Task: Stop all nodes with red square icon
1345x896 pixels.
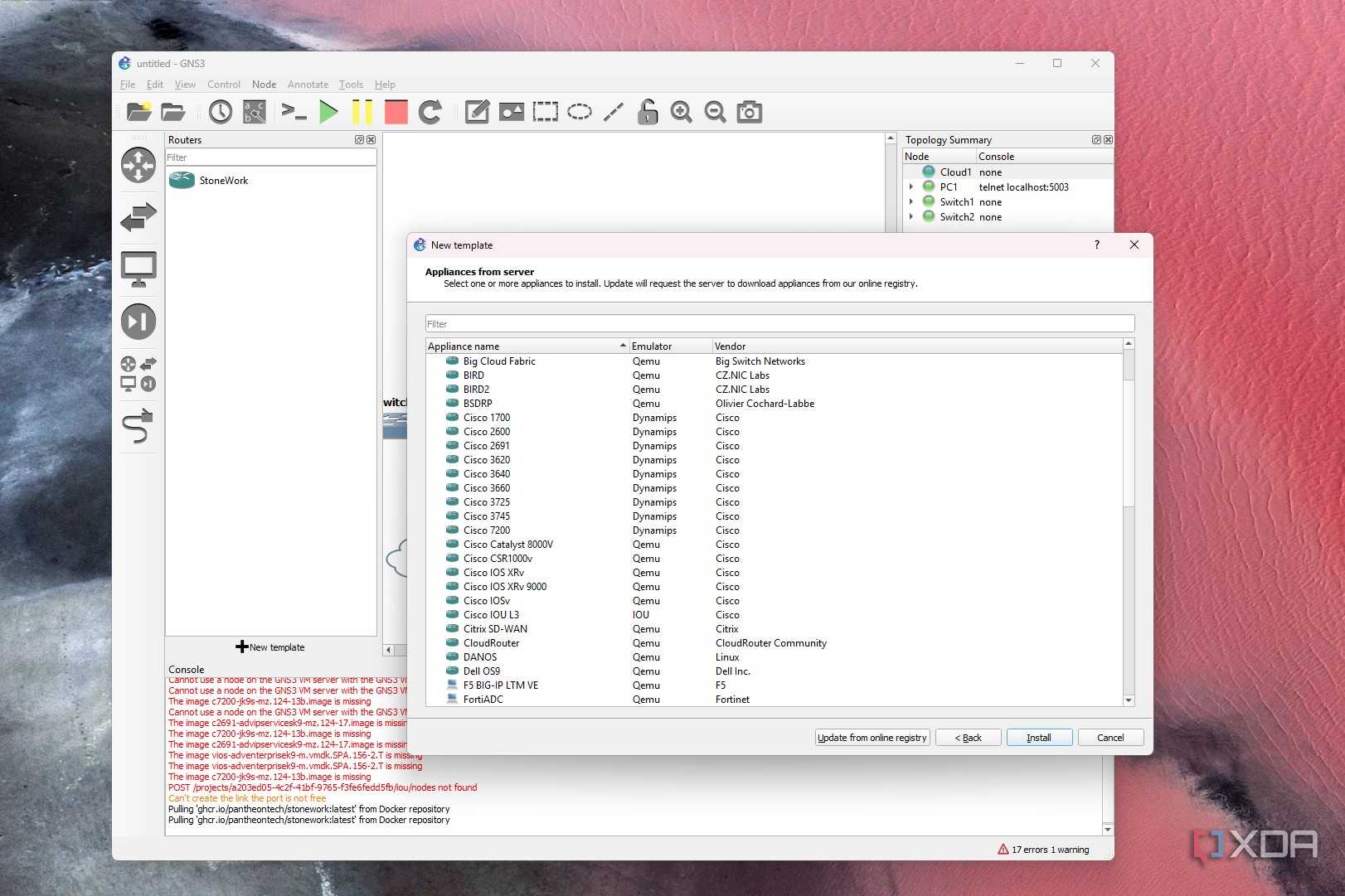Action: coord(396,112)
